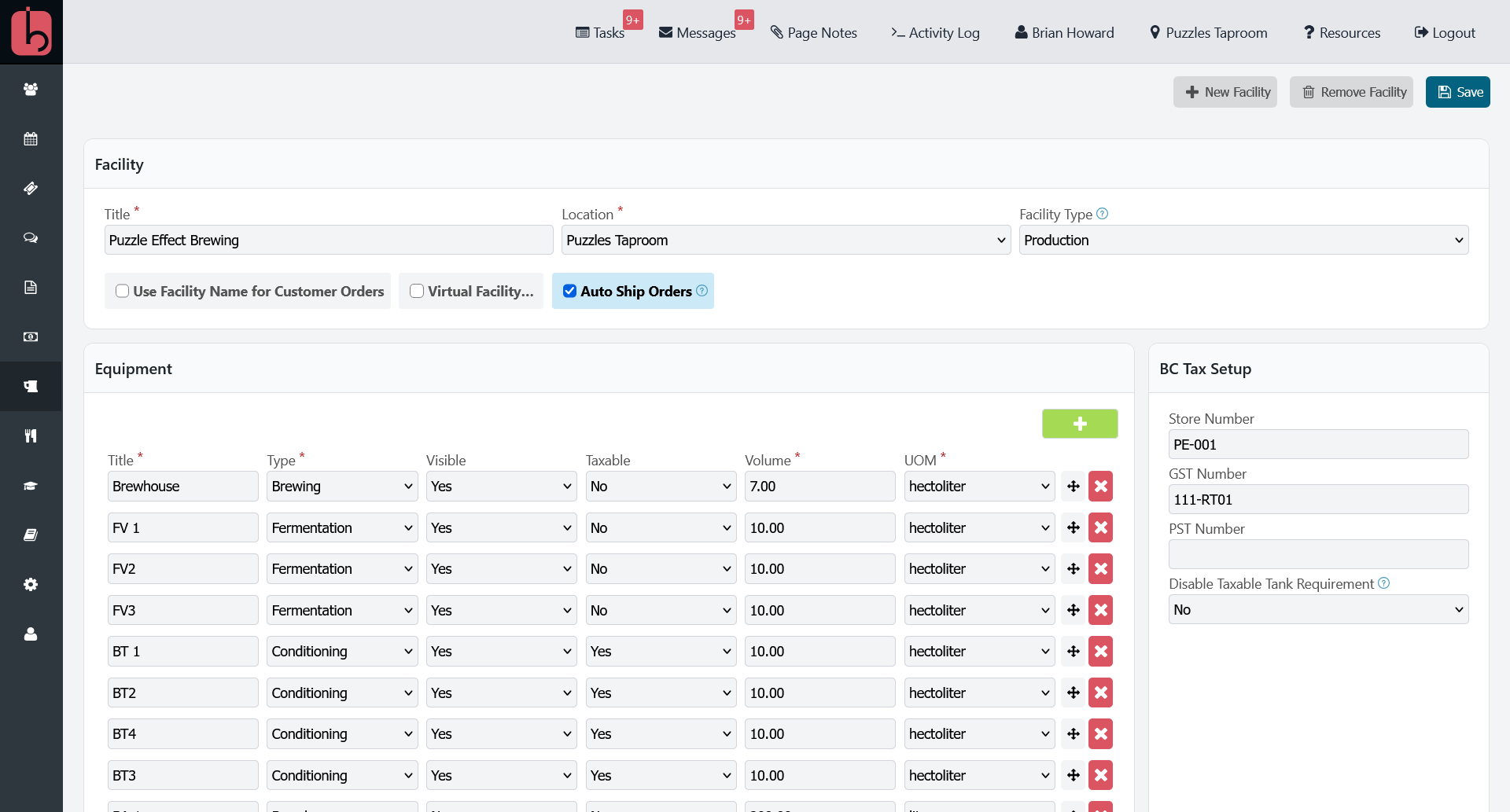This screenshot has width=1510, height=812.
Task: Open the UOM dropdown for FV3
Action: 979,611
